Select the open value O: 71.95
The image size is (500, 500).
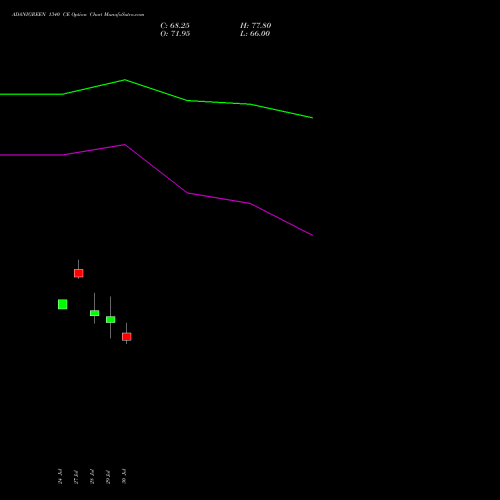click(175, 34)
